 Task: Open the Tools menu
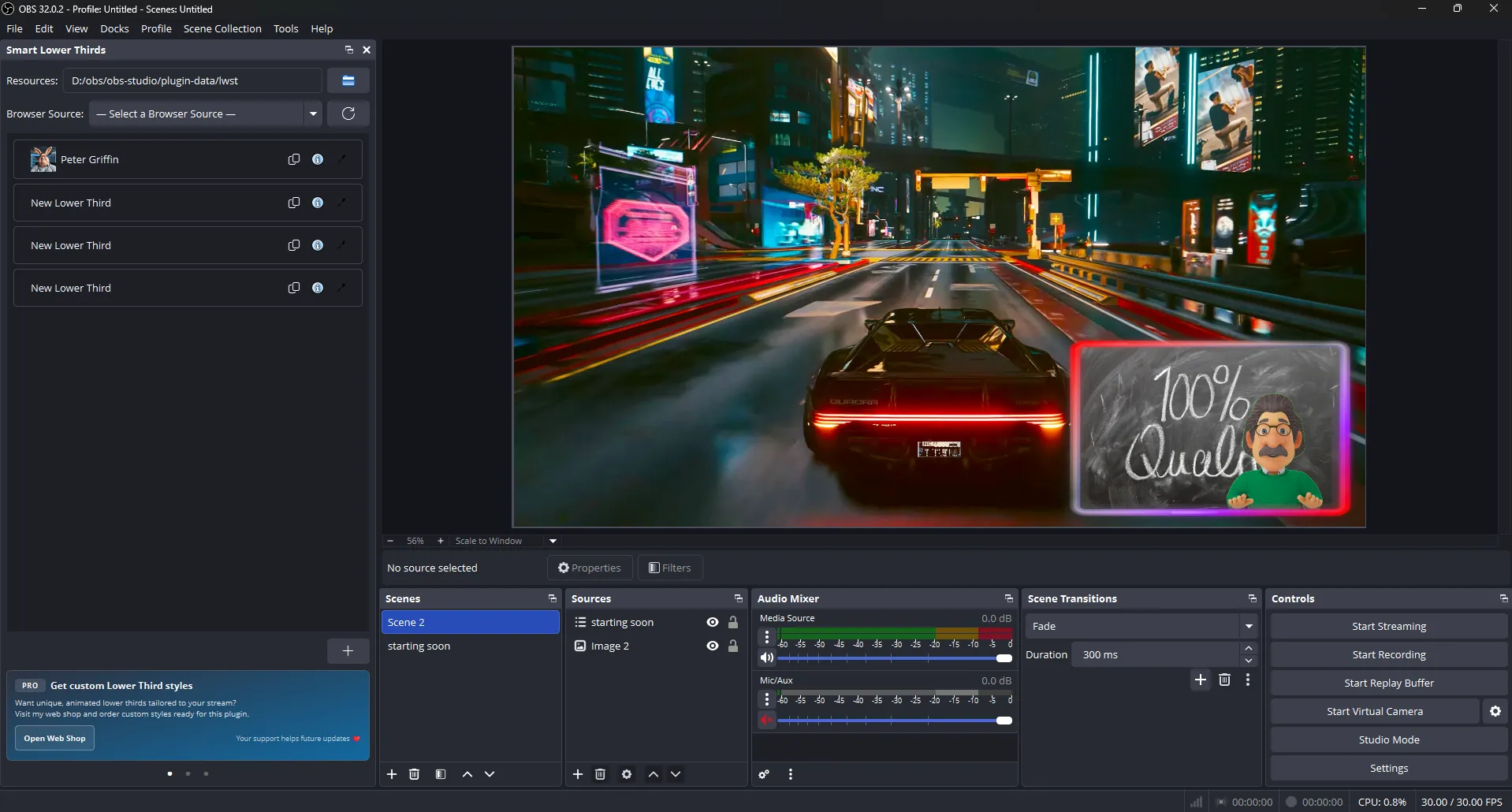click(x=285, y=28)
